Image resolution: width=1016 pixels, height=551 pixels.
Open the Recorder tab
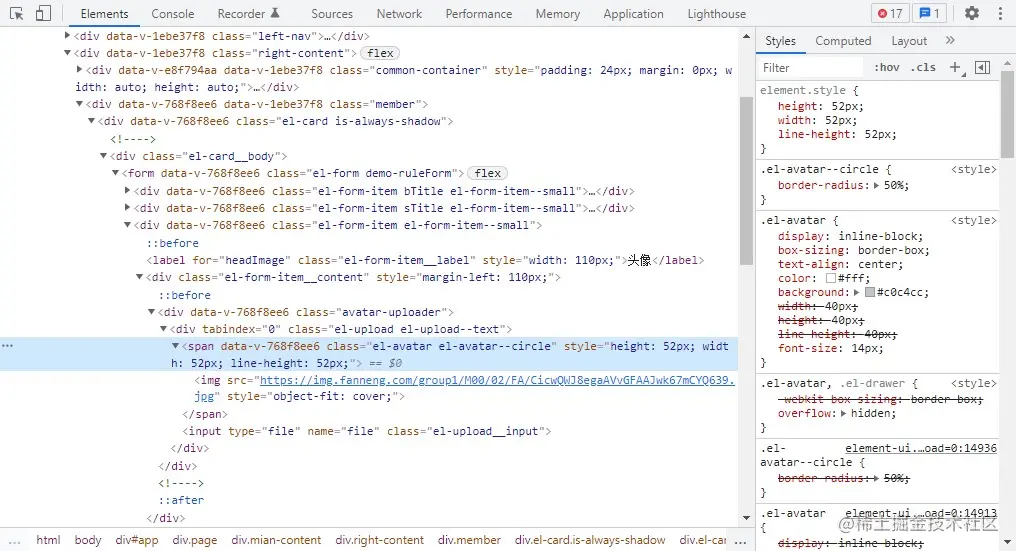[x=248, y=14]
